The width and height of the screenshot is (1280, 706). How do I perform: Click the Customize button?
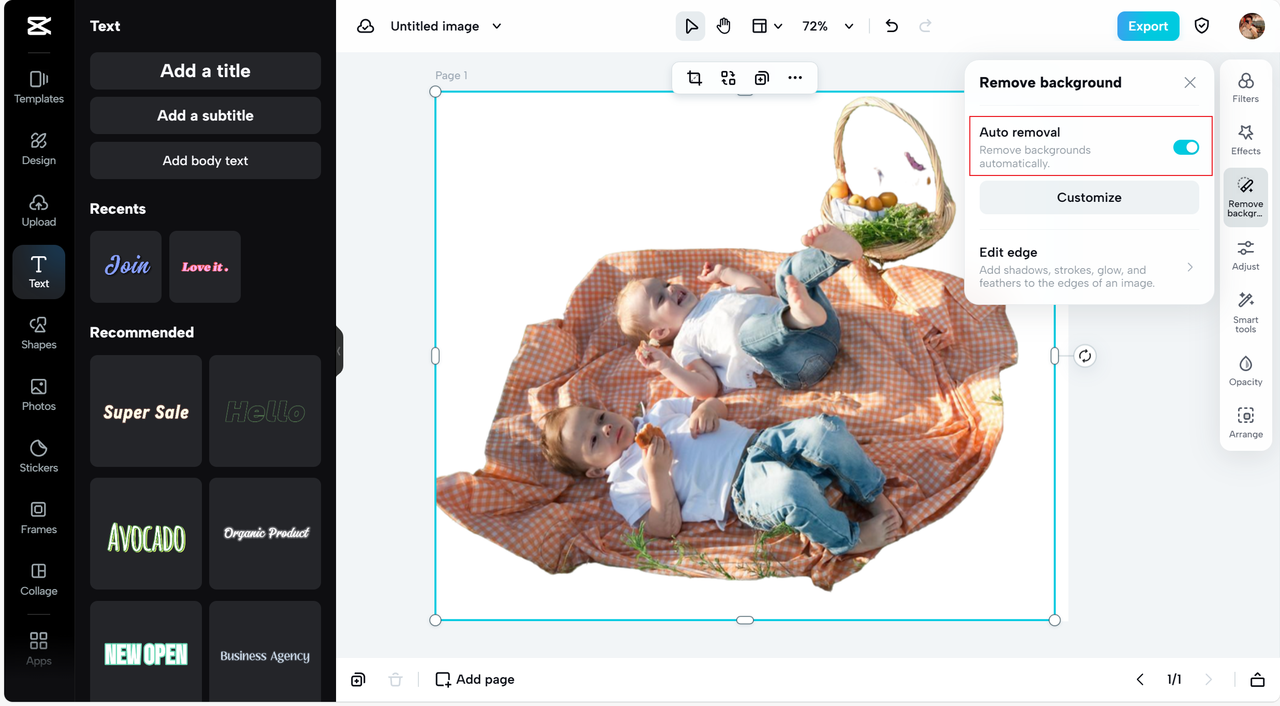click(1089, 197)
